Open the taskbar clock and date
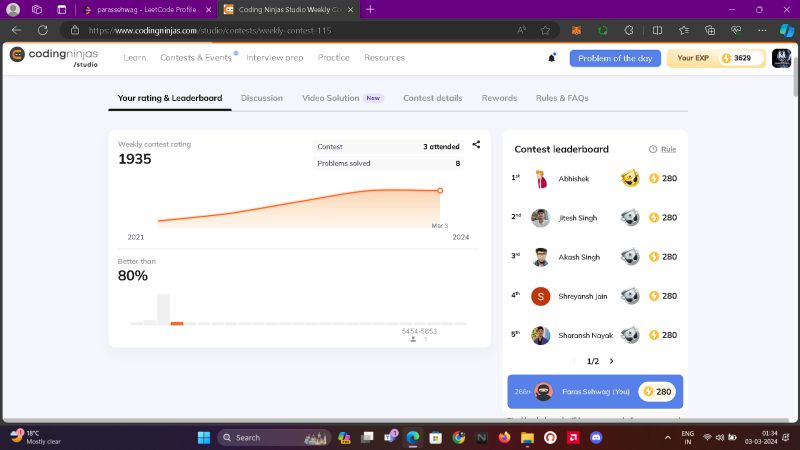 click(x=761, y=437)
